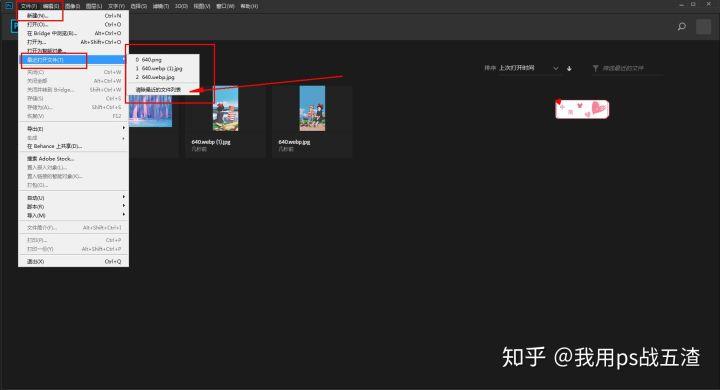Open the 视图(V) menu in the menu bar
The image size is (720, 390).
click(x=202, y=6)
